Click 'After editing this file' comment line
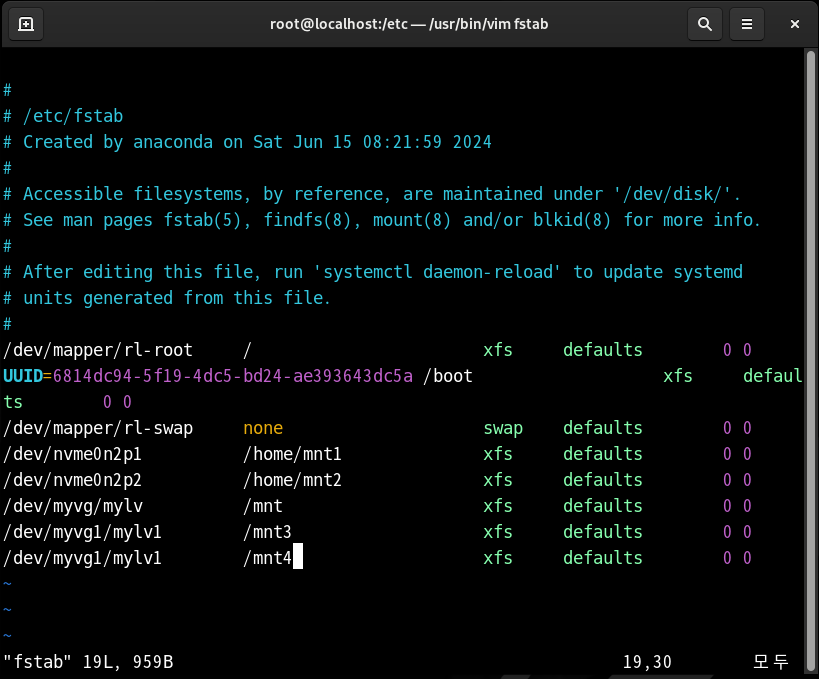The height and width of the screenshot is (679, 819). (373, 272)
